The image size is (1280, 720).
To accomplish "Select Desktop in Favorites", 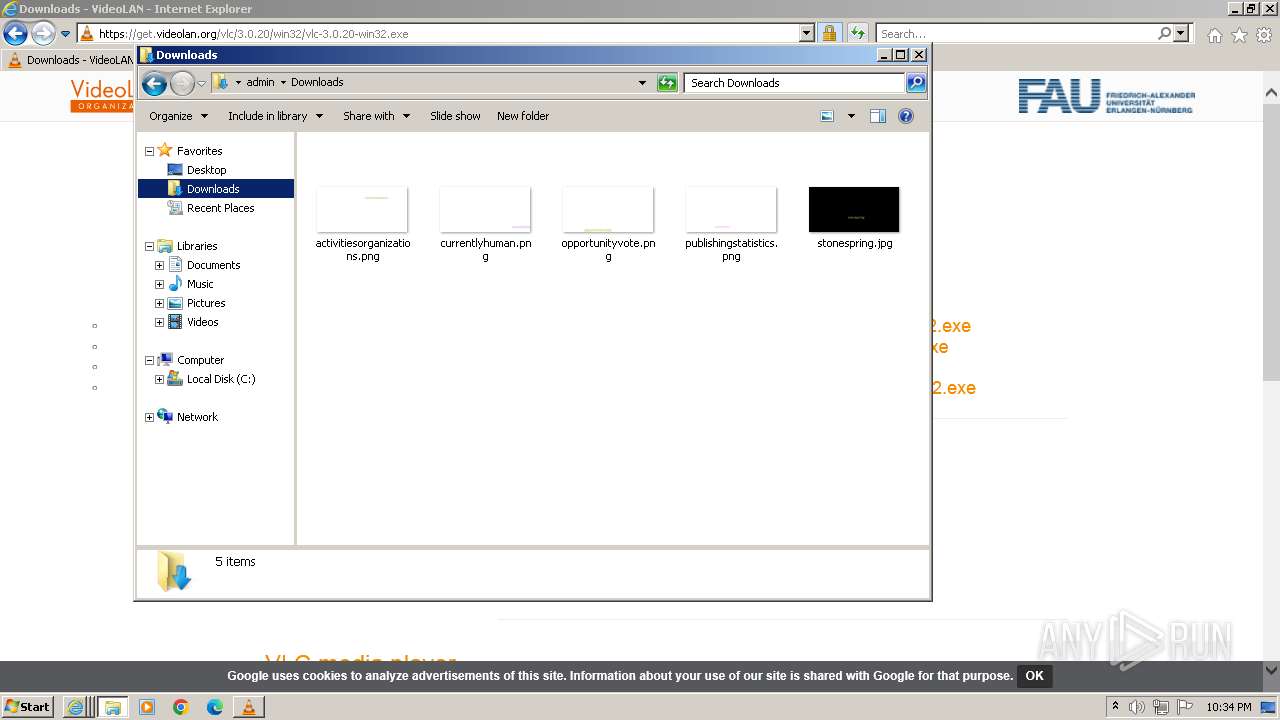I will pos(206,170).
